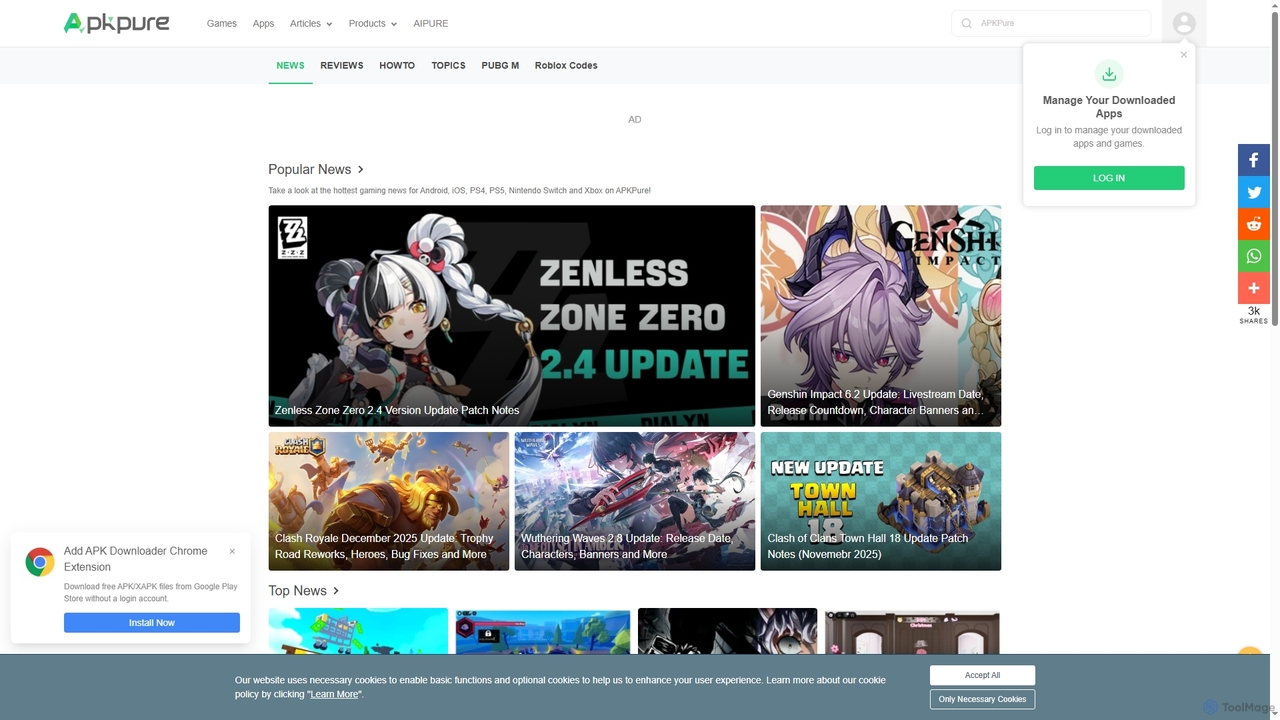Switch to the REVIEWS tab

point(342,65)
